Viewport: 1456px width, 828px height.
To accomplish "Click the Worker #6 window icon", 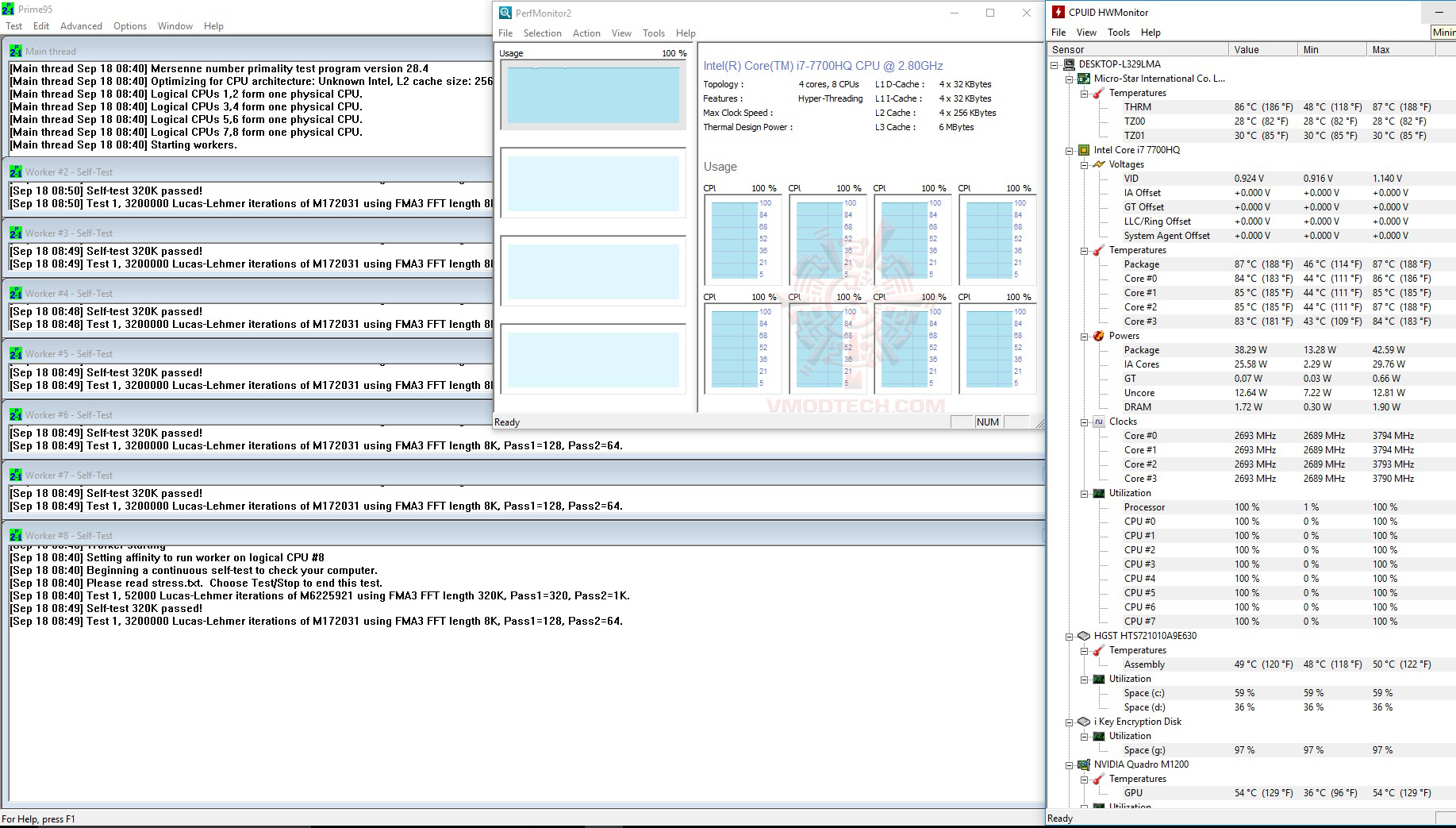I will click(x=16, y=414).
